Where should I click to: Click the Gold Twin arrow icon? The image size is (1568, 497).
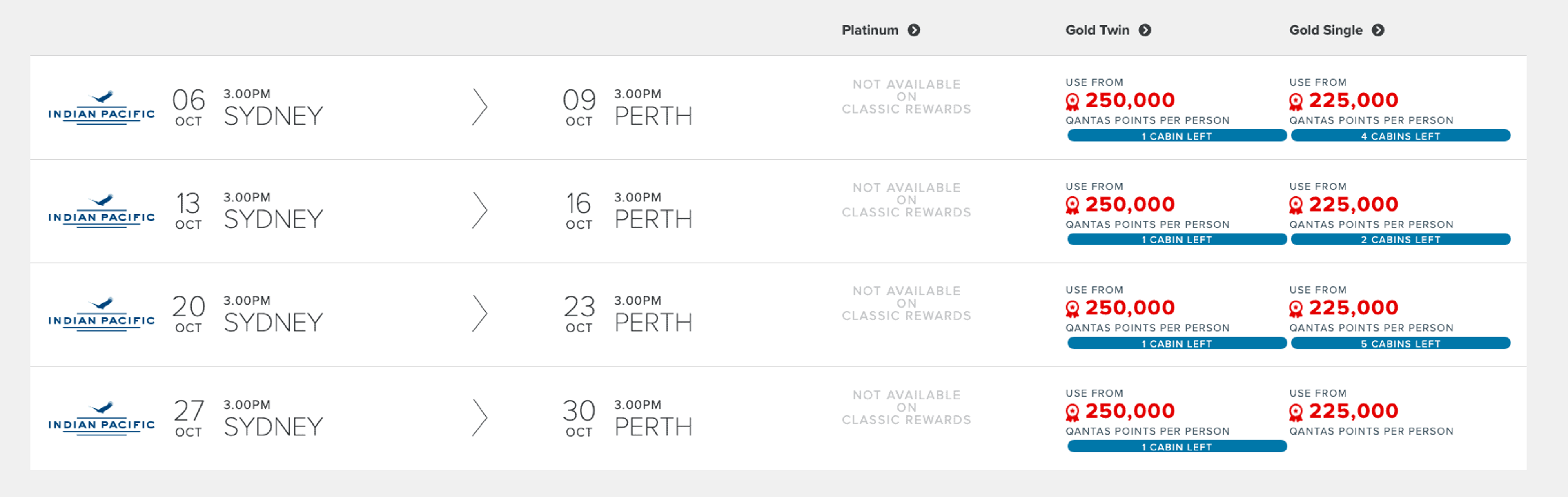pyautogui.click(x=1145, y=30)
